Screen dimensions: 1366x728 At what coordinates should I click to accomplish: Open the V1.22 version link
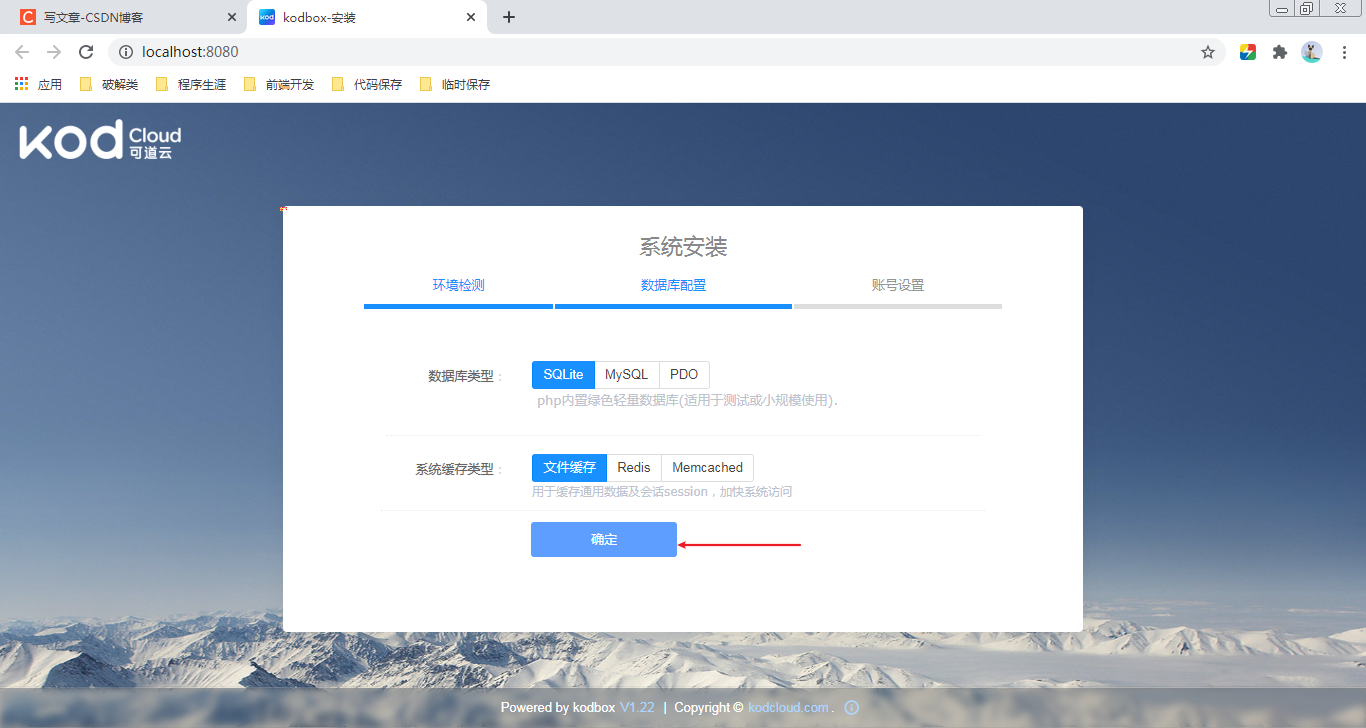[x=637, y=707]
